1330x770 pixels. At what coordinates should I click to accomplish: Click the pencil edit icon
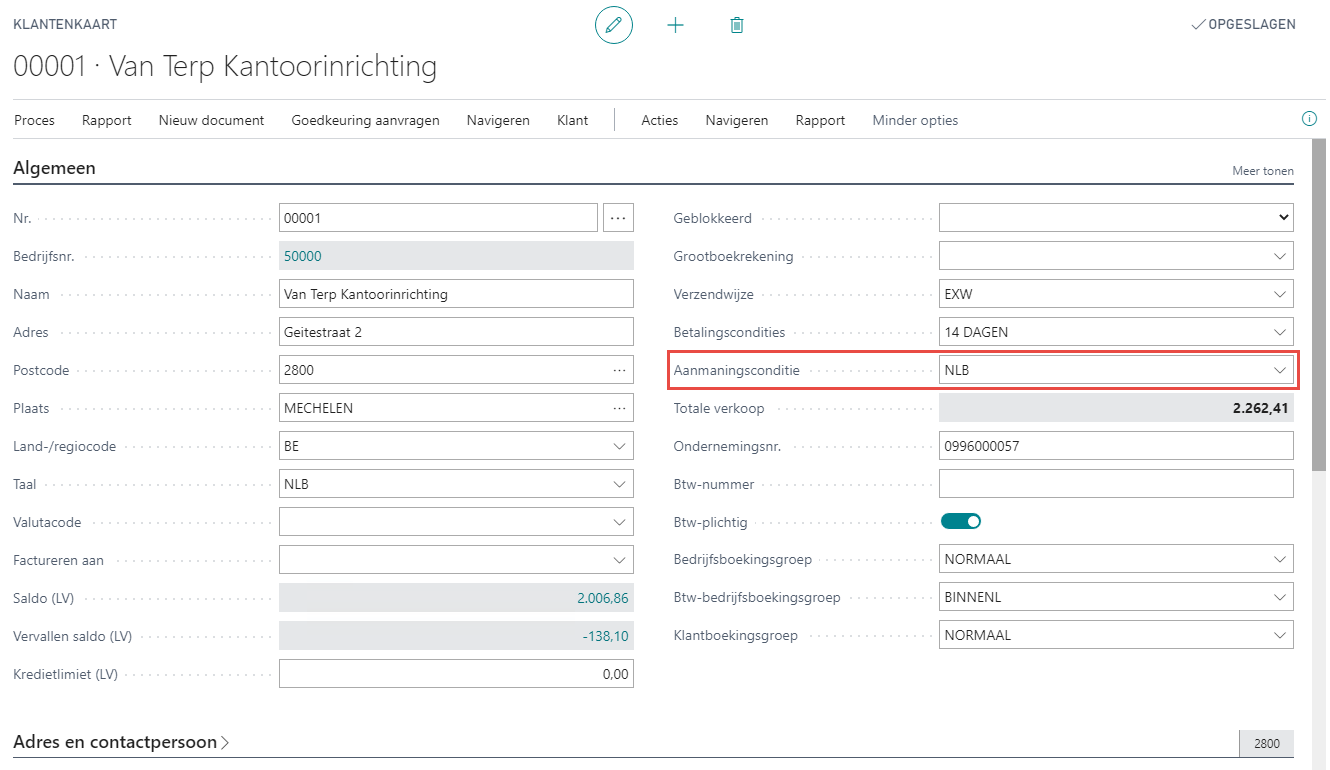(613, 25)
